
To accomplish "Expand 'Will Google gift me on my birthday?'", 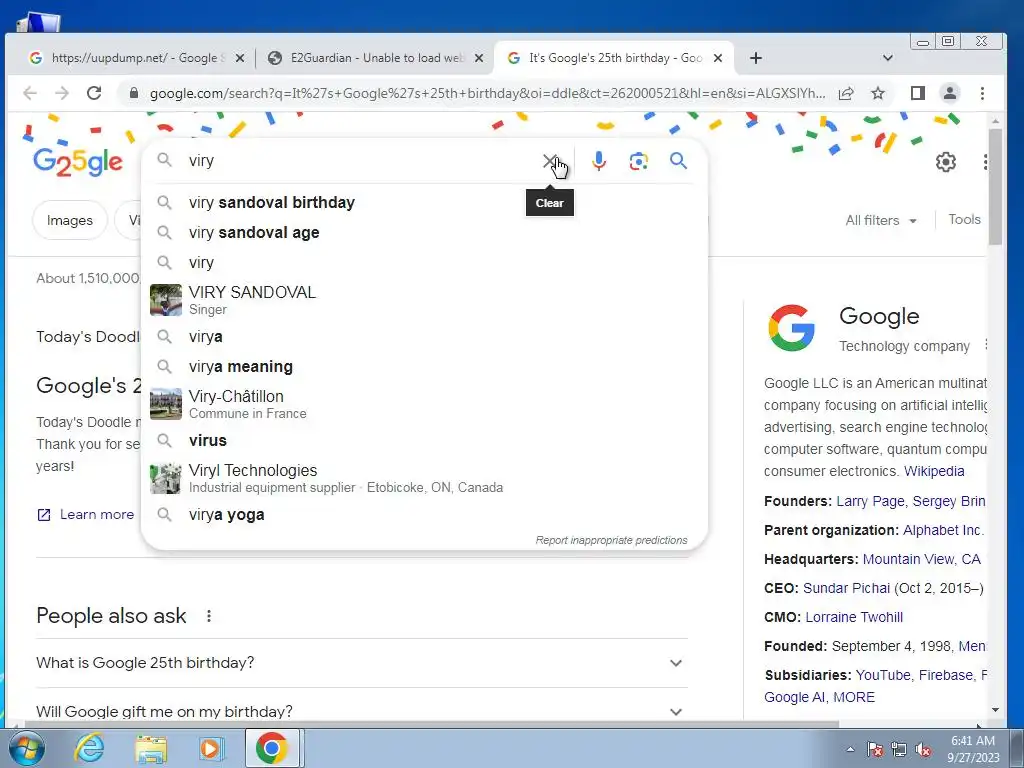I will (x=362, y=711).
